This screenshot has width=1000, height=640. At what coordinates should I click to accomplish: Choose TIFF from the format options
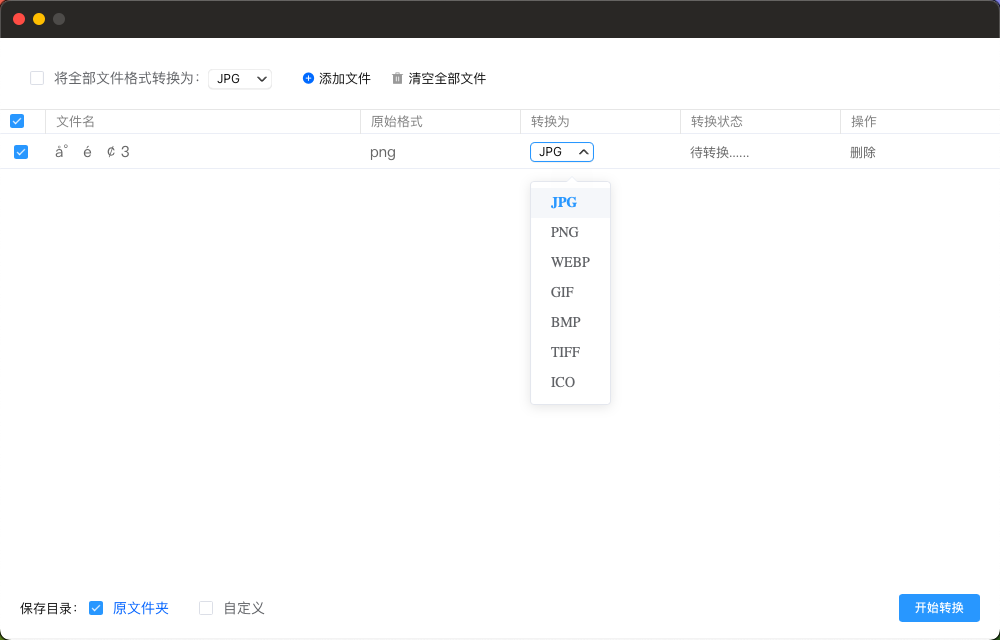click(565, 352)
